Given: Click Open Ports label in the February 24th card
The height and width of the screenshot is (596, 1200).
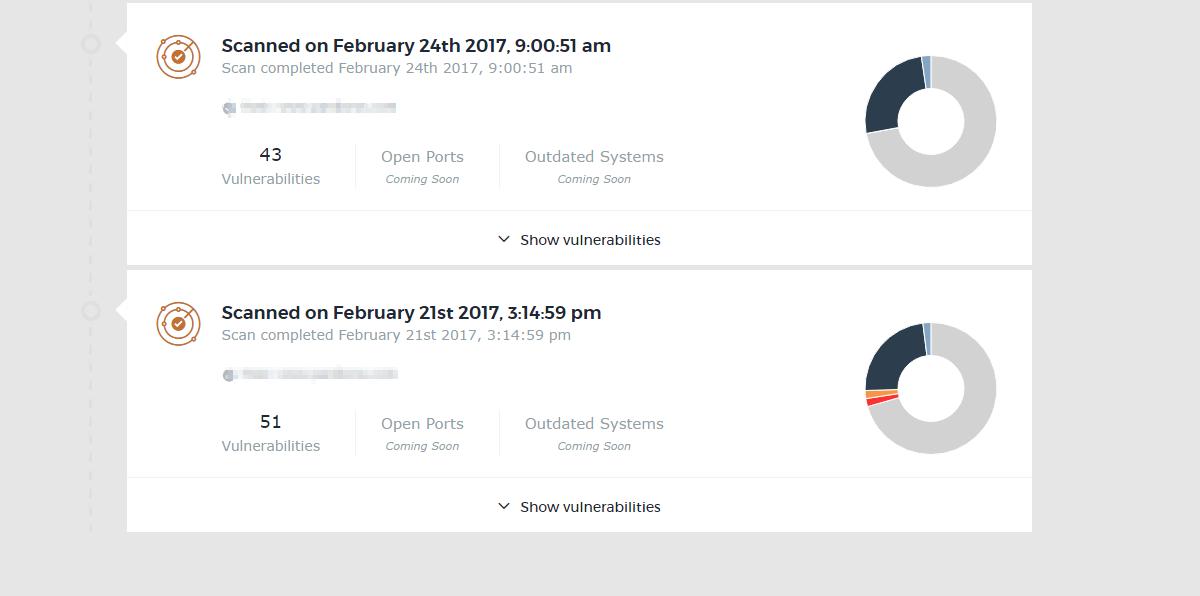Looking at the screenshot, I should point(422,157).
